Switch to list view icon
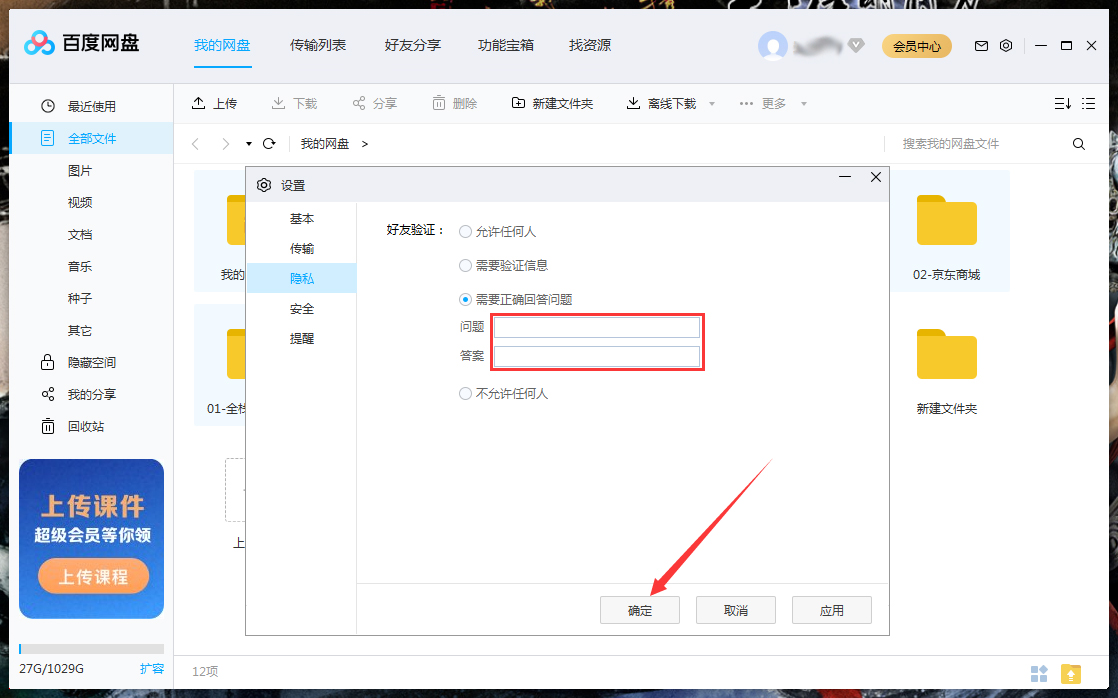This screenshot has width=1118, height=698. [1090, 102]
